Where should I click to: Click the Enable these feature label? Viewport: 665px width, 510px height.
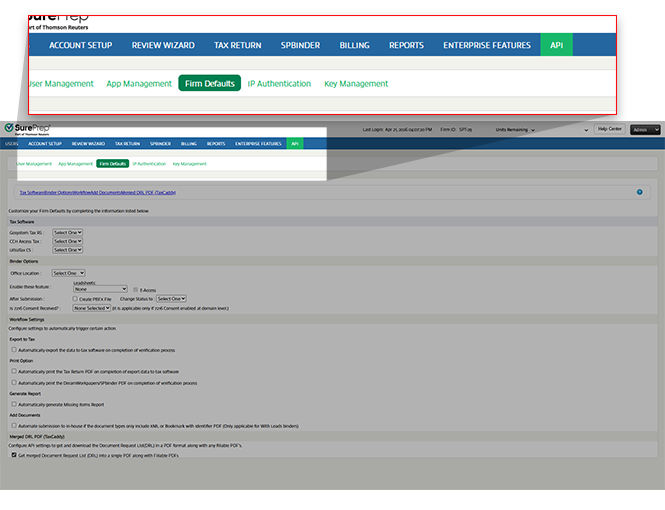pyautogui.click(x=29, y=287)
